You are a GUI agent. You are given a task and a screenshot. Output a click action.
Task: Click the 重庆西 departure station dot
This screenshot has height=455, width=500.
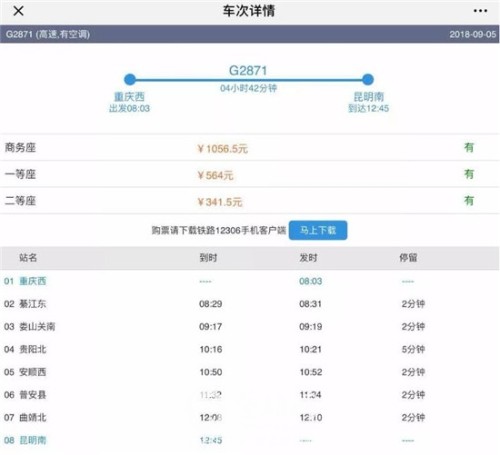pos(130,79)
